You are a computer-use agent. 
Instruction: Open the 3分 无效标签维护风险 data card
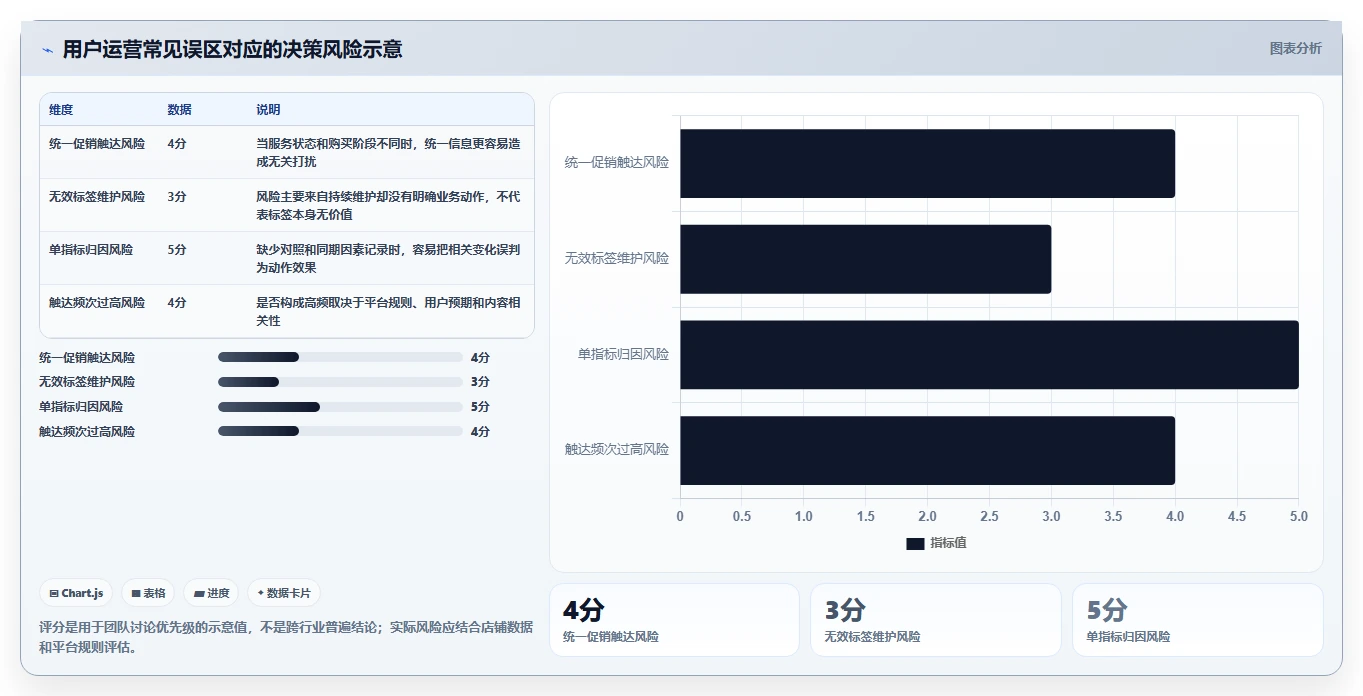point(936,620)
